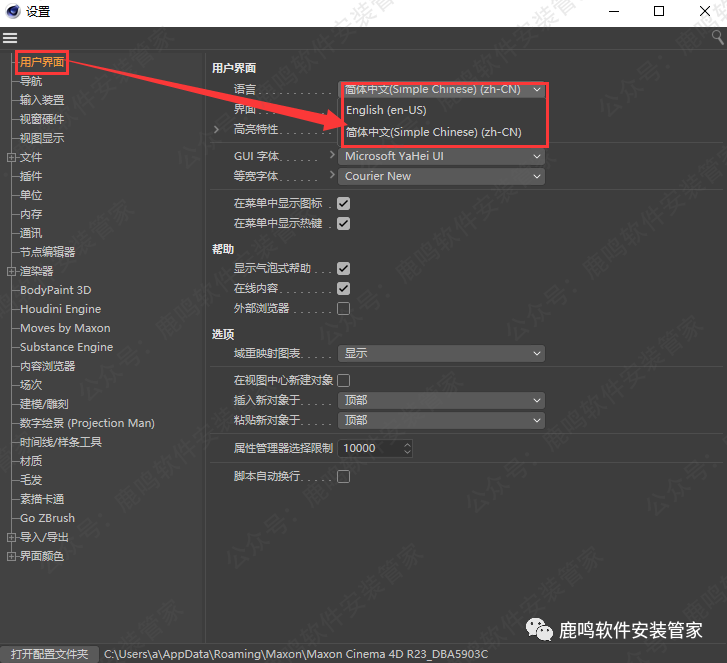Open the hamburger menu icon
Viewport: 727px width, 663px height.
(x=10, y=38)
